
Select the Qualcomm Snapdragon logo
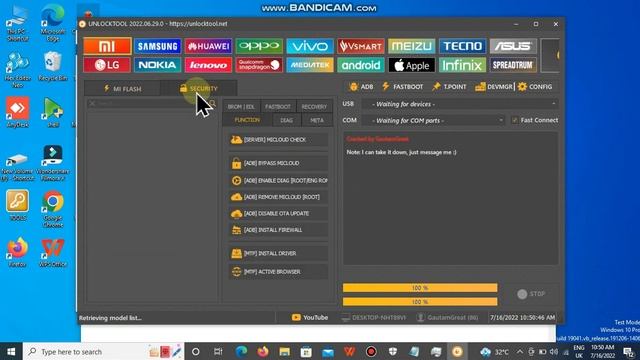click(x=259, y=65)
